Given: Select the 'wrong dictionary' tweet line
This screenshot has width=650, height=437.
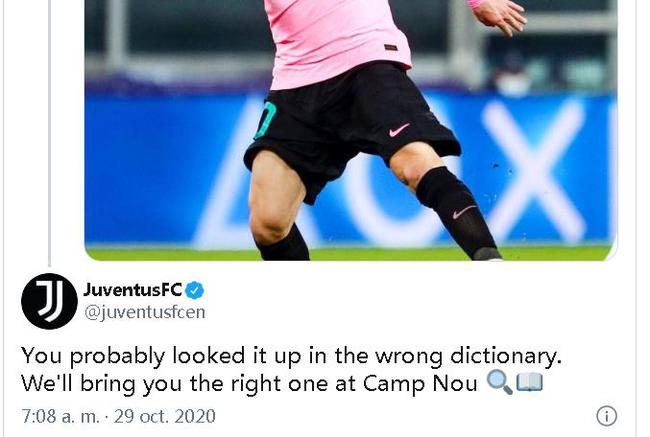Looking at the screenshot, I should click(x=291, y=356).
